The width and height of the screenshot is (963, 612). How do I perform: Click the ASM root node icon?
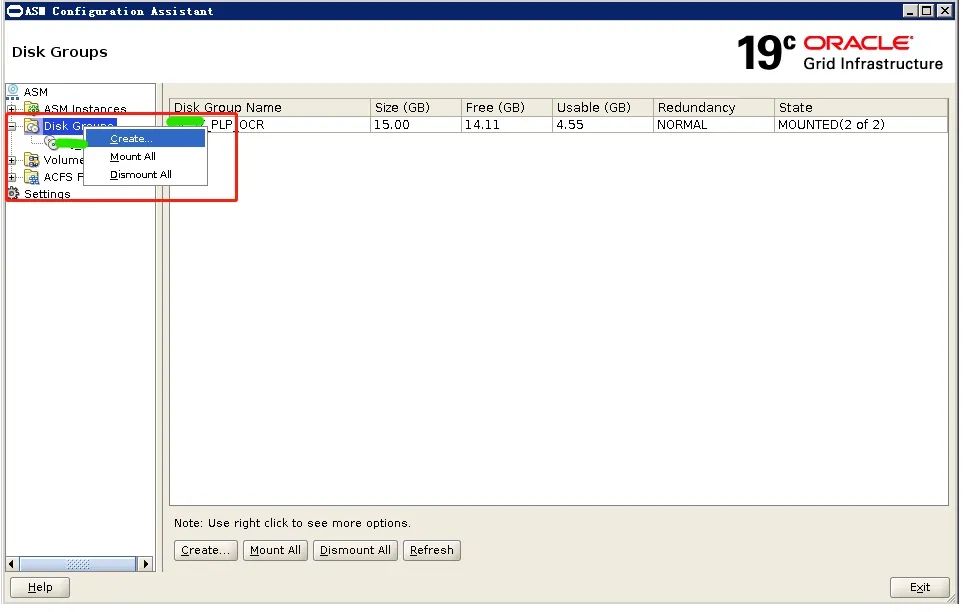coord(13,92)
